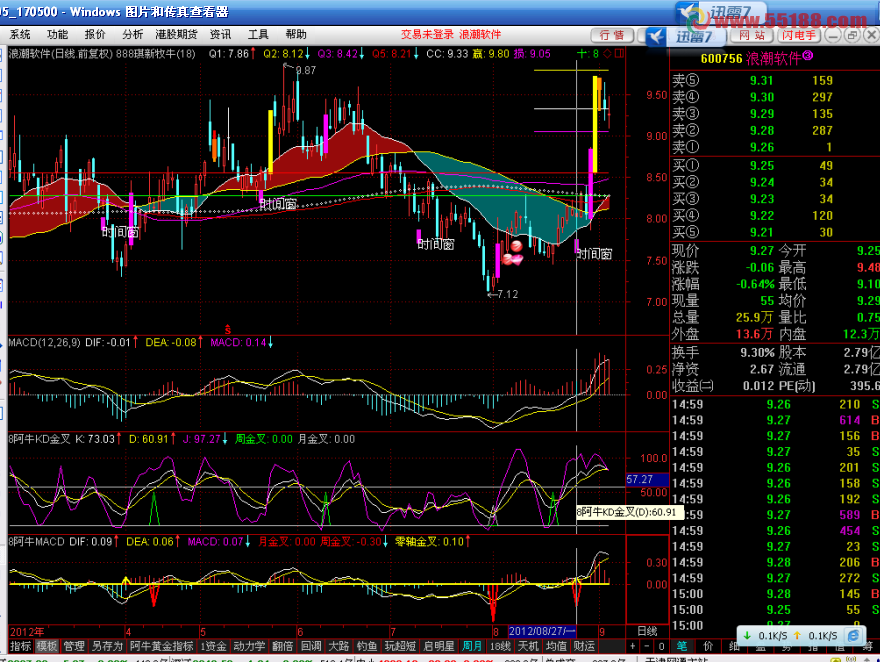The image size is (880, 662).
Task: Click the green crosshair icon above the chart
Action: [x=581, y=54]
